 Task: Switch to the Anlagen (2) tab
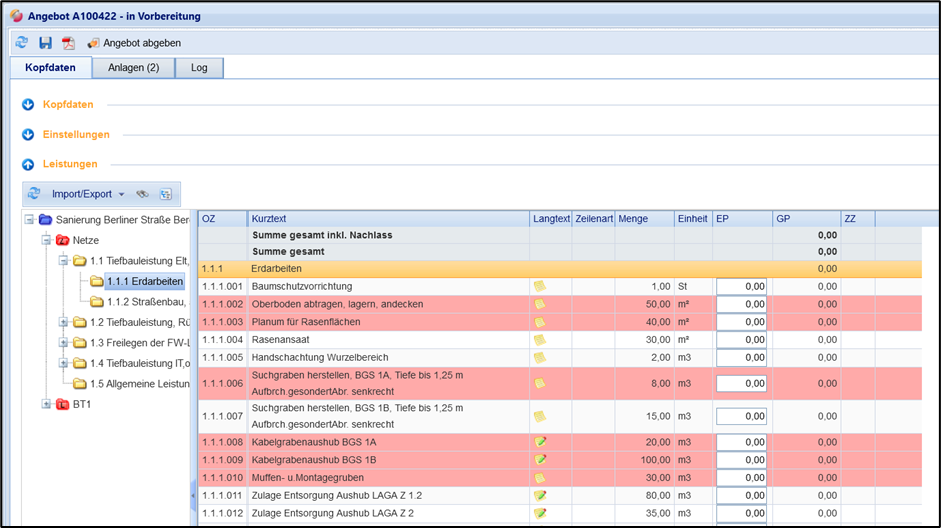point(133,68)
